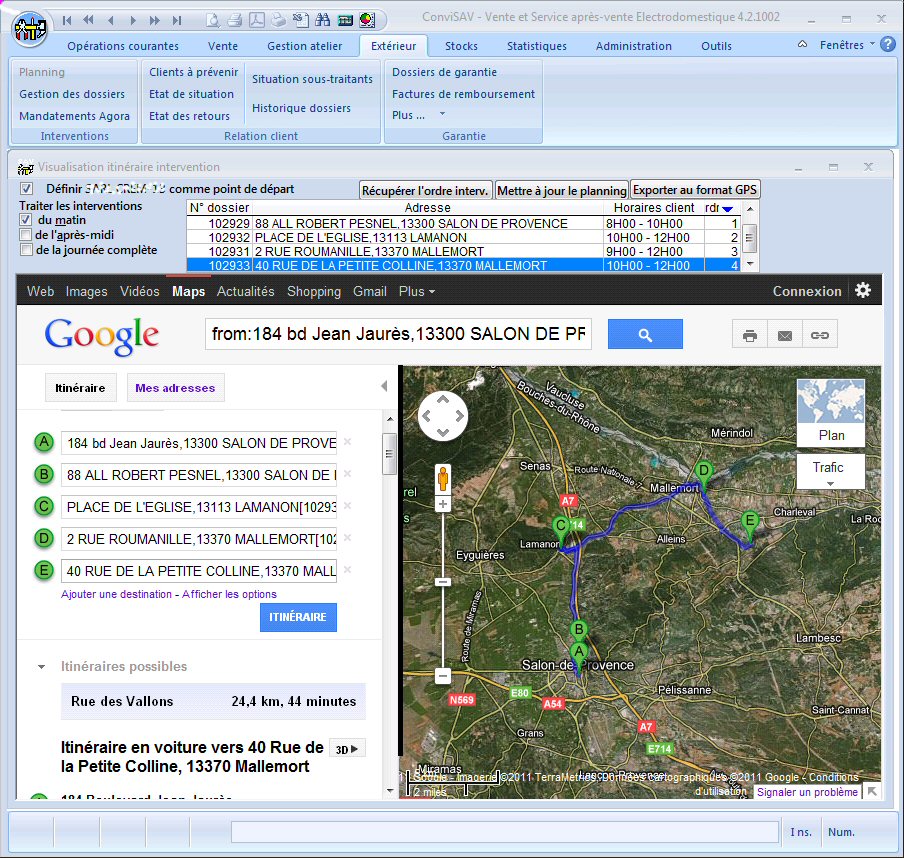
Task: Go to next record arrow
Action: click(x=133, y=20)
